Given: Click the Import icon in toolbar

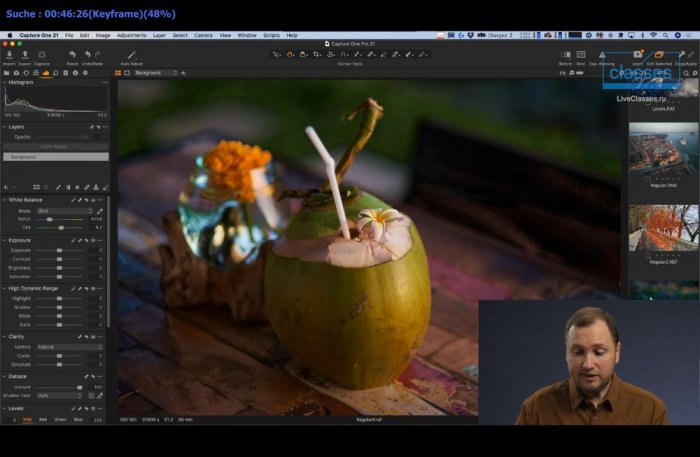Looking at the screenshot, I should point(9,55).
